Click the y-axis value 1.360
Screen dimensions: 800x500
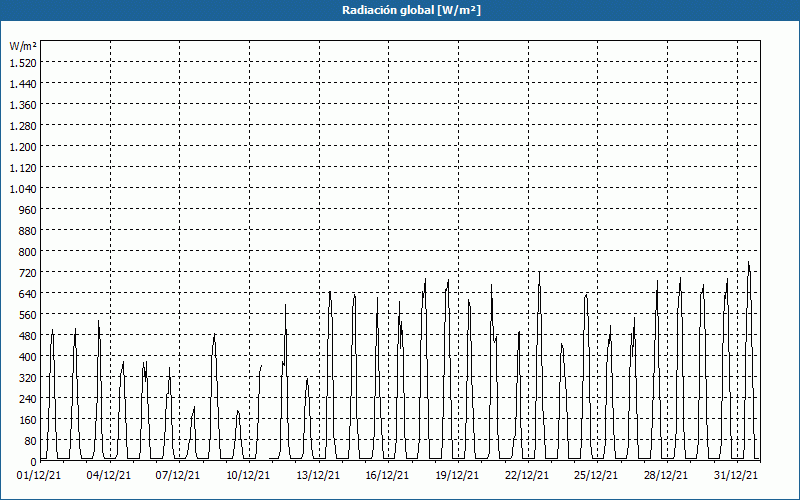click(x=23, y=105)
